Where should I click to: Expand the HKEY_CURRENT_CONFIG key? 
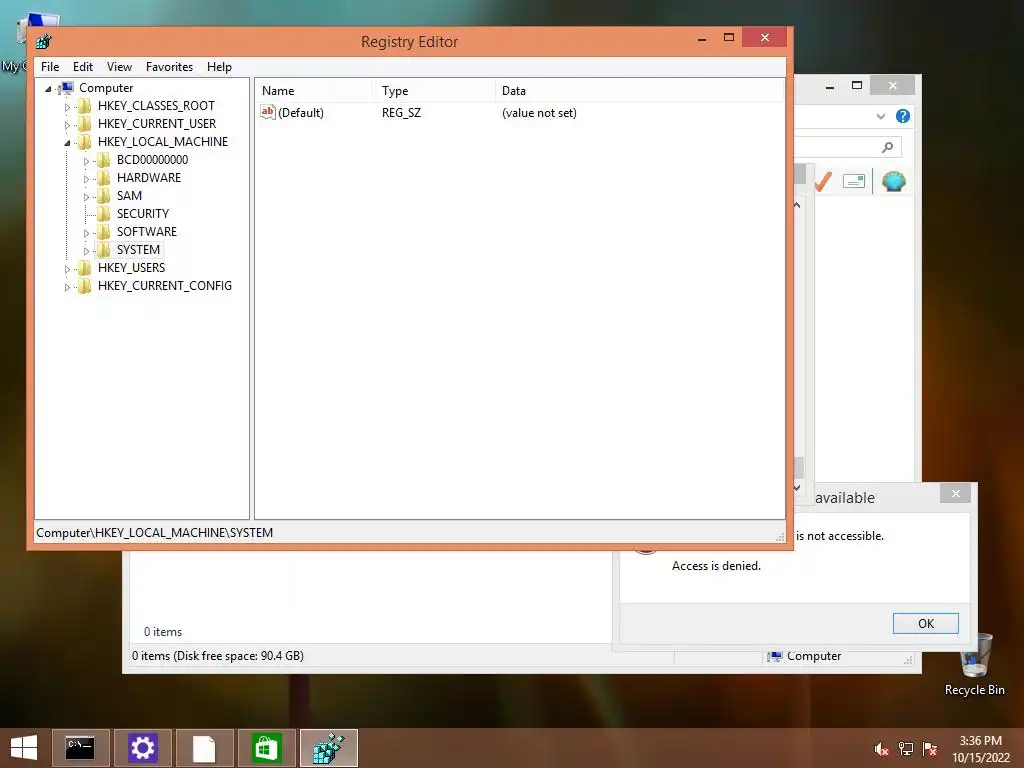[x=67, y=286]
